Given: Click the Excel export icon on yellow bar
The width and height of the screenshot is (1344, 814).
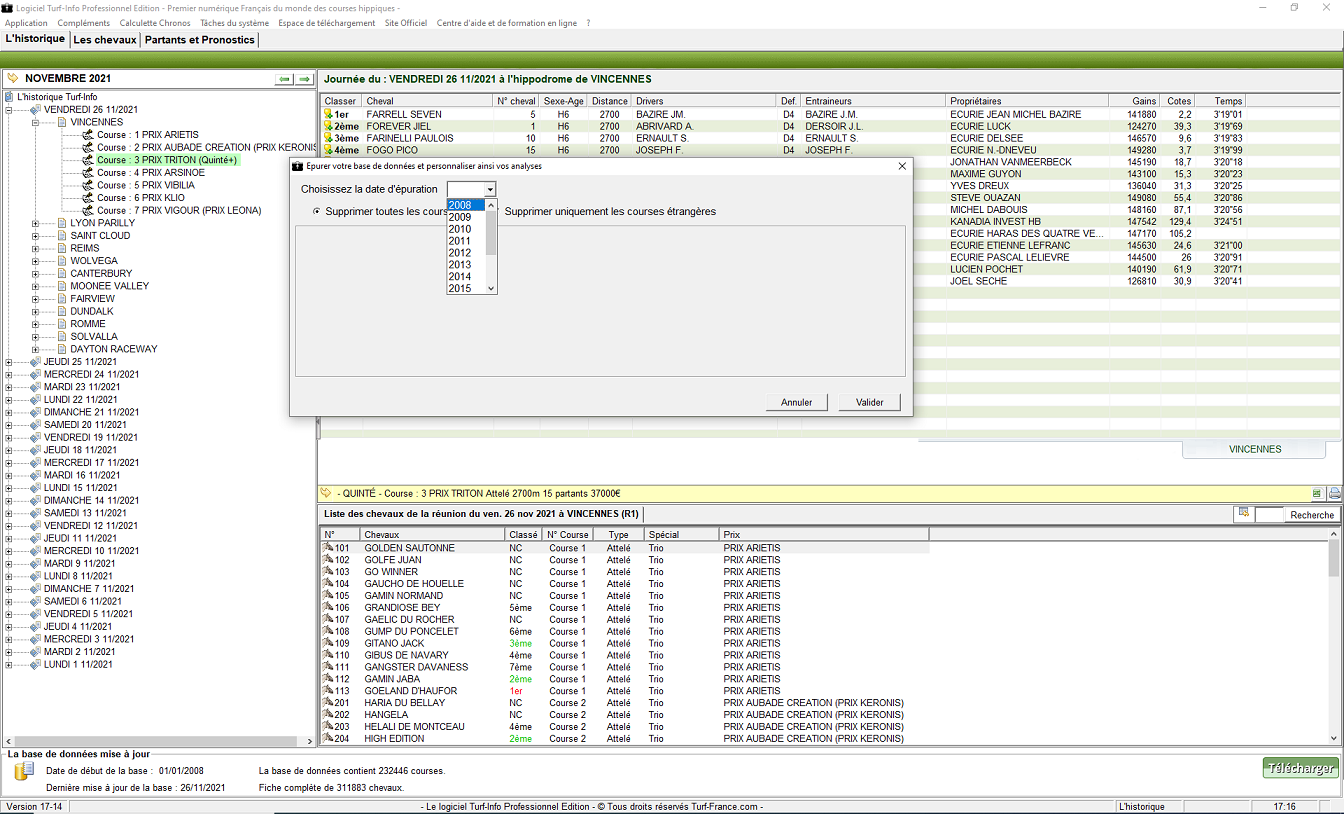Looking at the screenshot, I should [x=1317, y=493].
